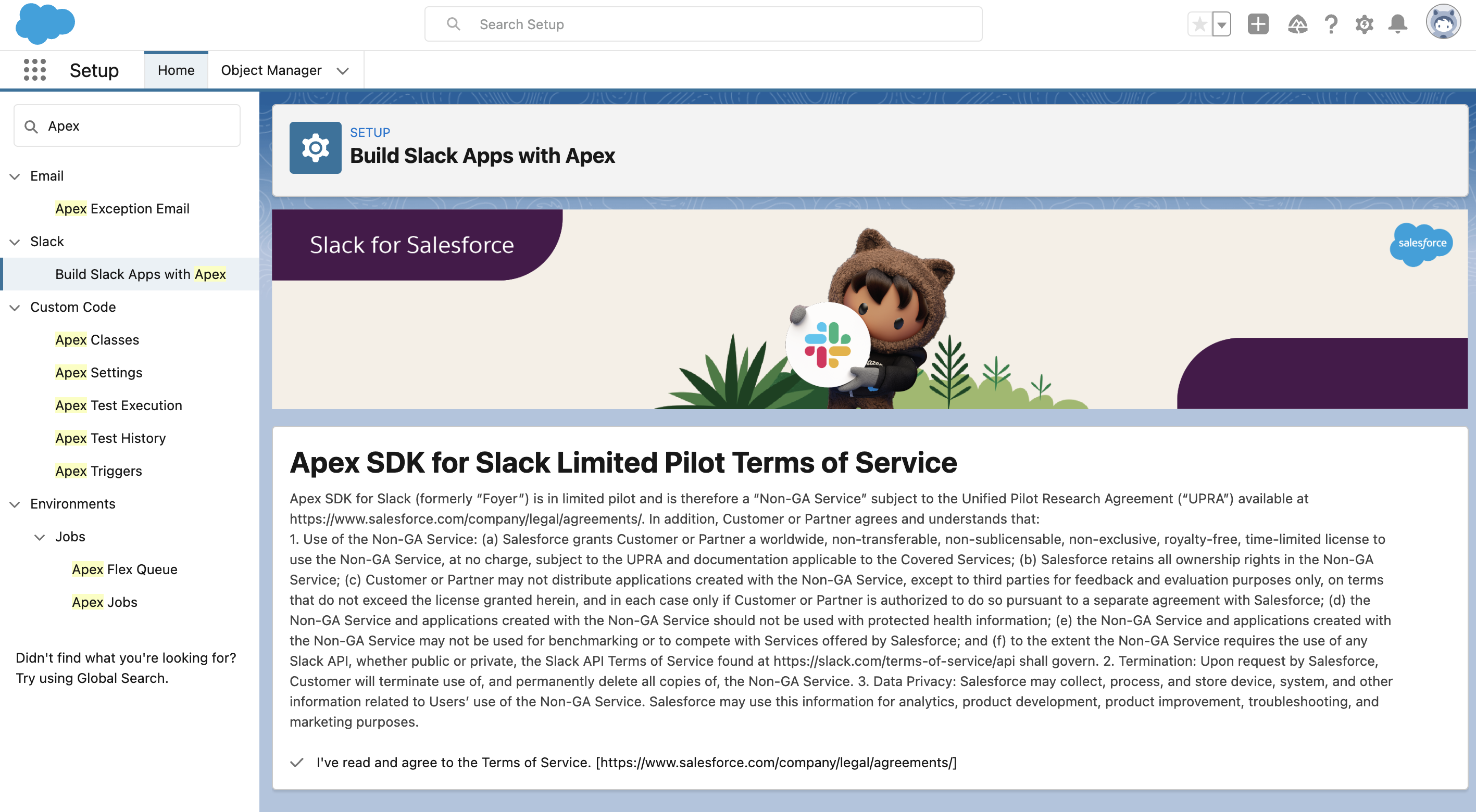Click the Jobs subsection label

point(70,537)
